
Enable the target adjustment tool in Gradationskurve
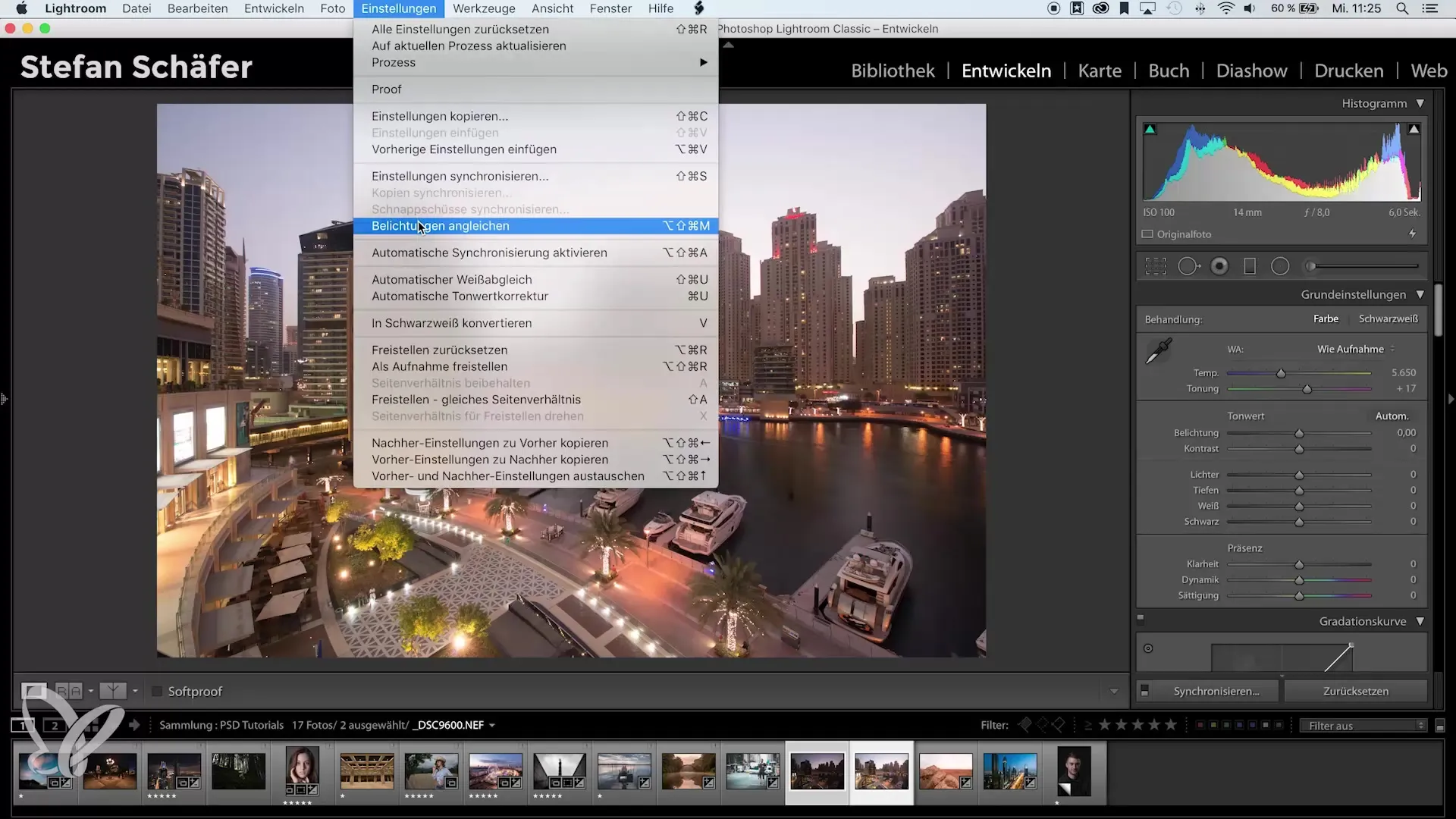(x=1148, y=648)
